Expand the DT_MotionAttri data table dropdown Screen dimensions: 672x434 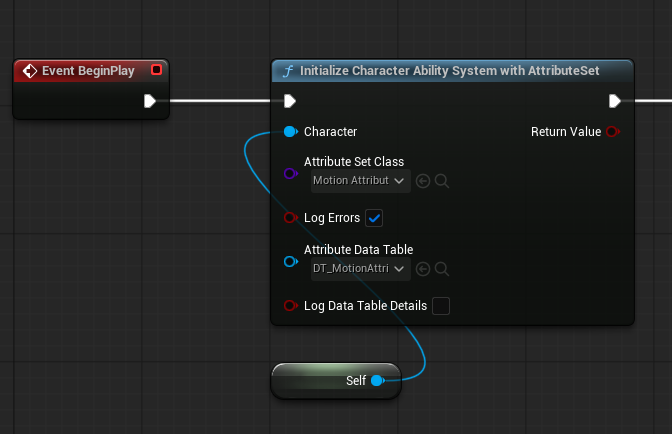[x=359, y=269]
